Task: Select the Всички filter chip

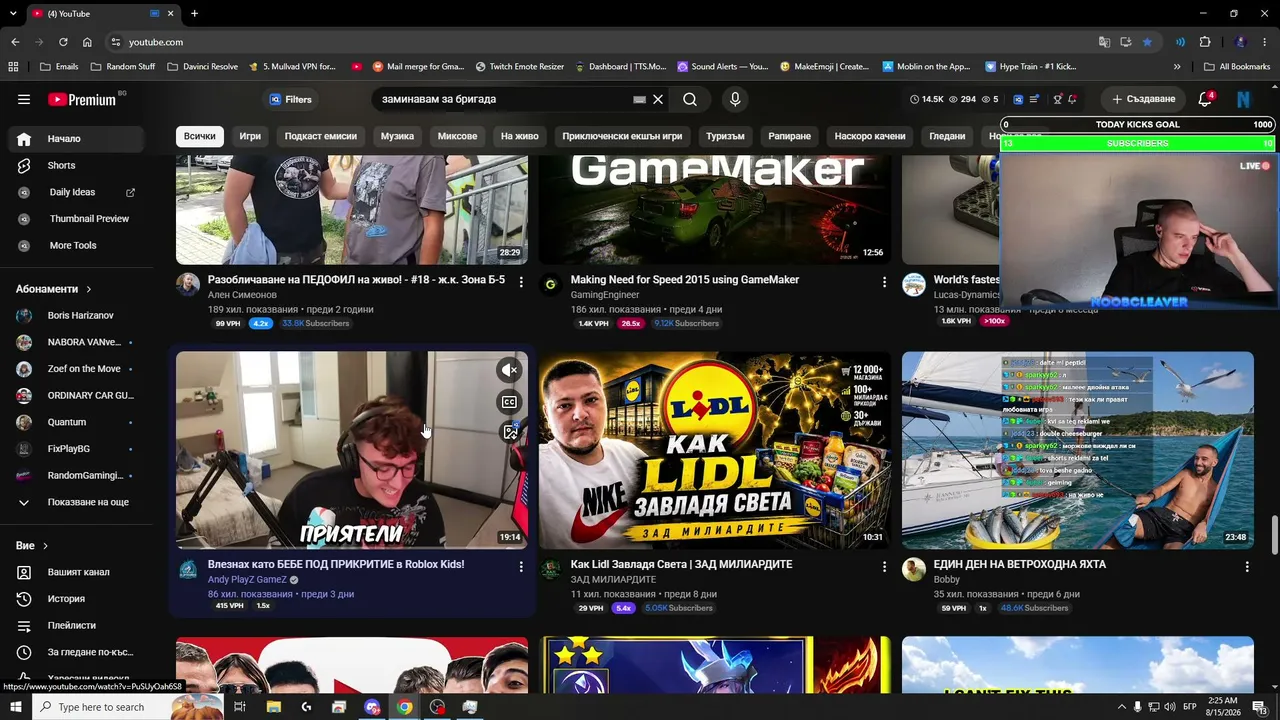Action: coord(199,136)
